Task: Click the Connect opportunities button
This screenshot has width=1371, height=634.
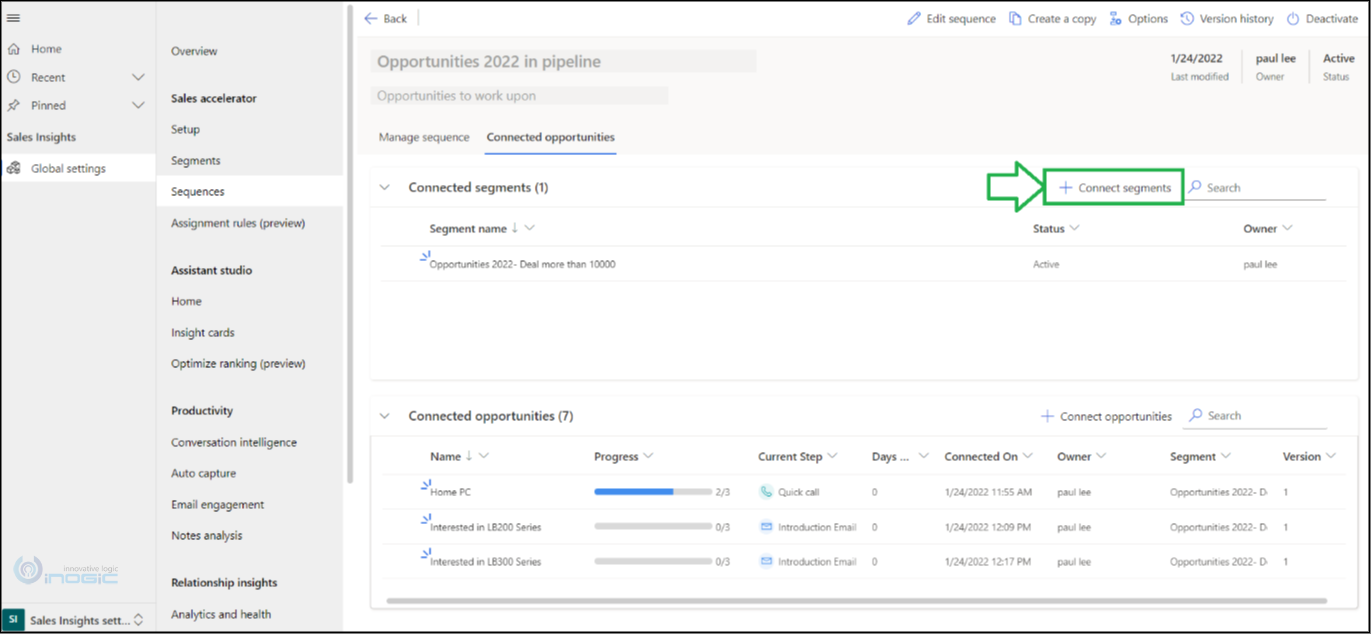Action: point(1106,416)
